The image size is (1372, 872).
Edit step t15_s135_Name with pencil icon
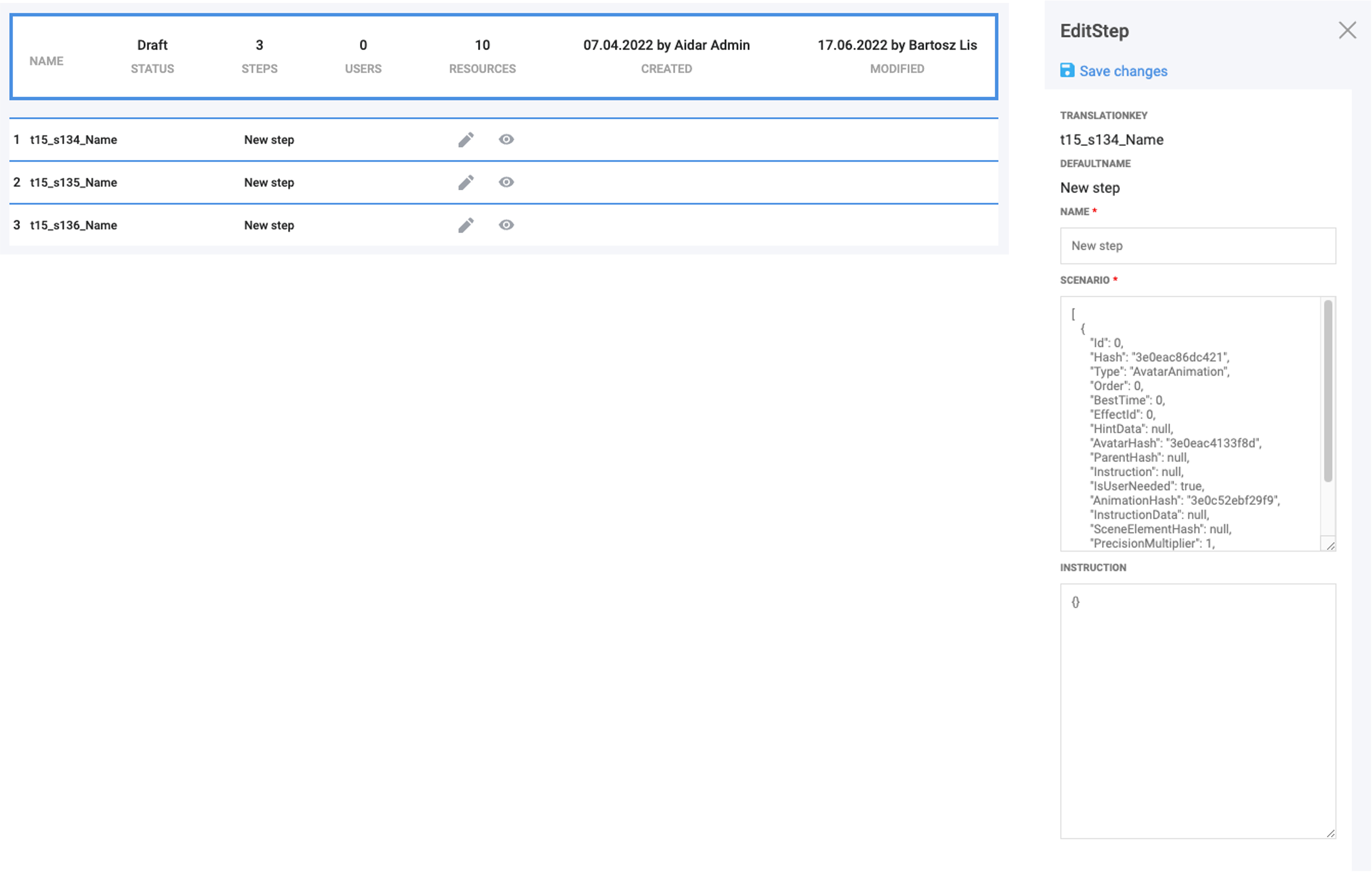(466, 182)
